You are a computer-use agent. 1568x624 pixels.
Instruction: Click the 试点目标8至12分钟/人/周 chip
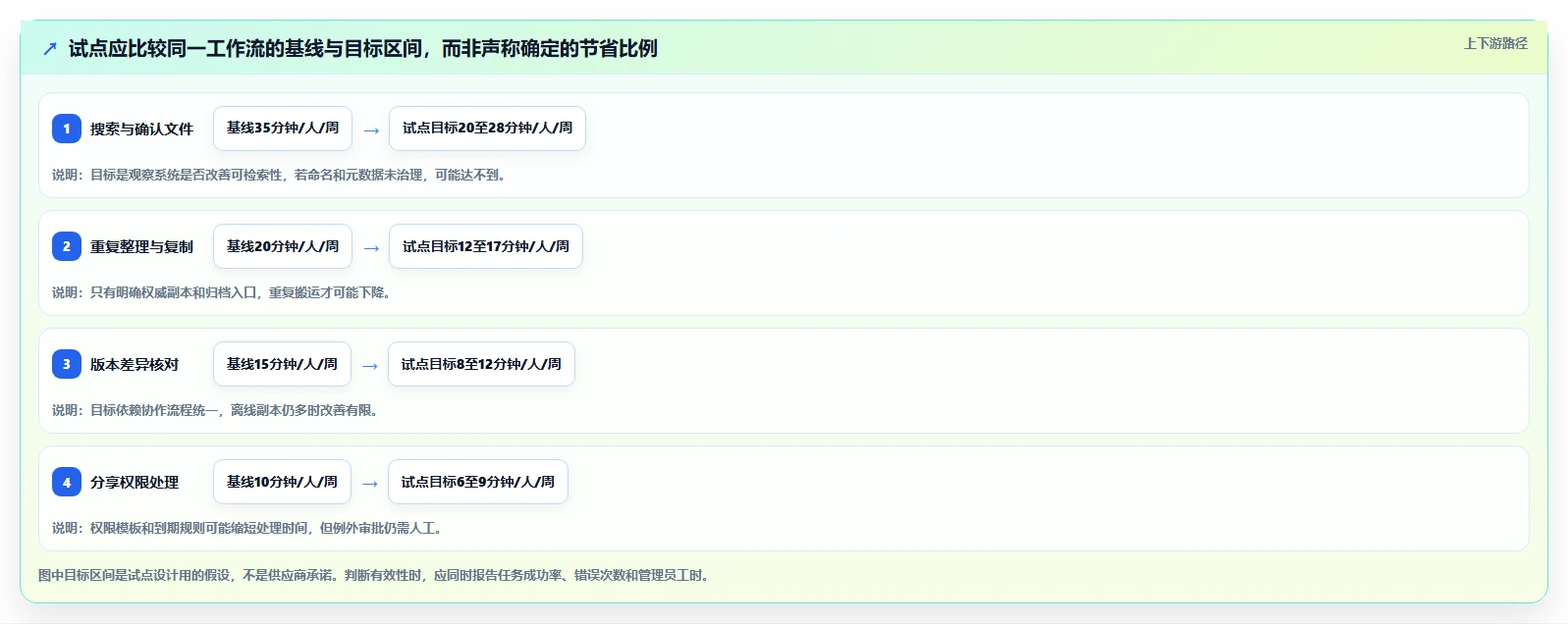[481, 364]
